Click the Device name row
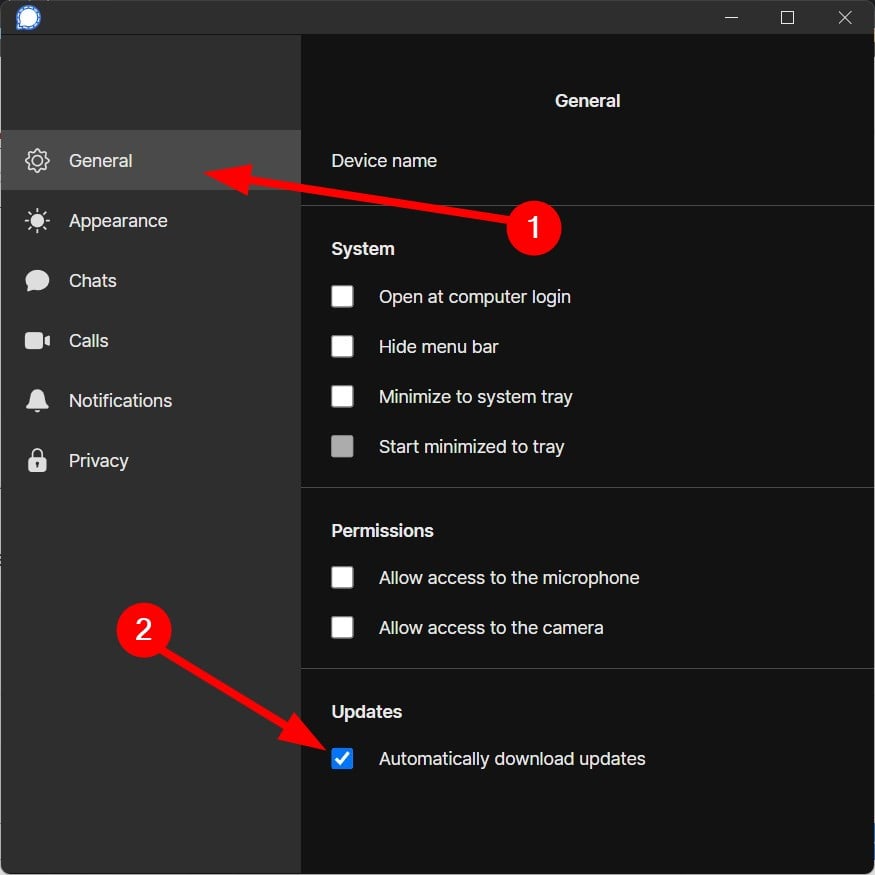The height and width of the screenshot is (875, 875). pyautogui.click(x=587, y=161)
